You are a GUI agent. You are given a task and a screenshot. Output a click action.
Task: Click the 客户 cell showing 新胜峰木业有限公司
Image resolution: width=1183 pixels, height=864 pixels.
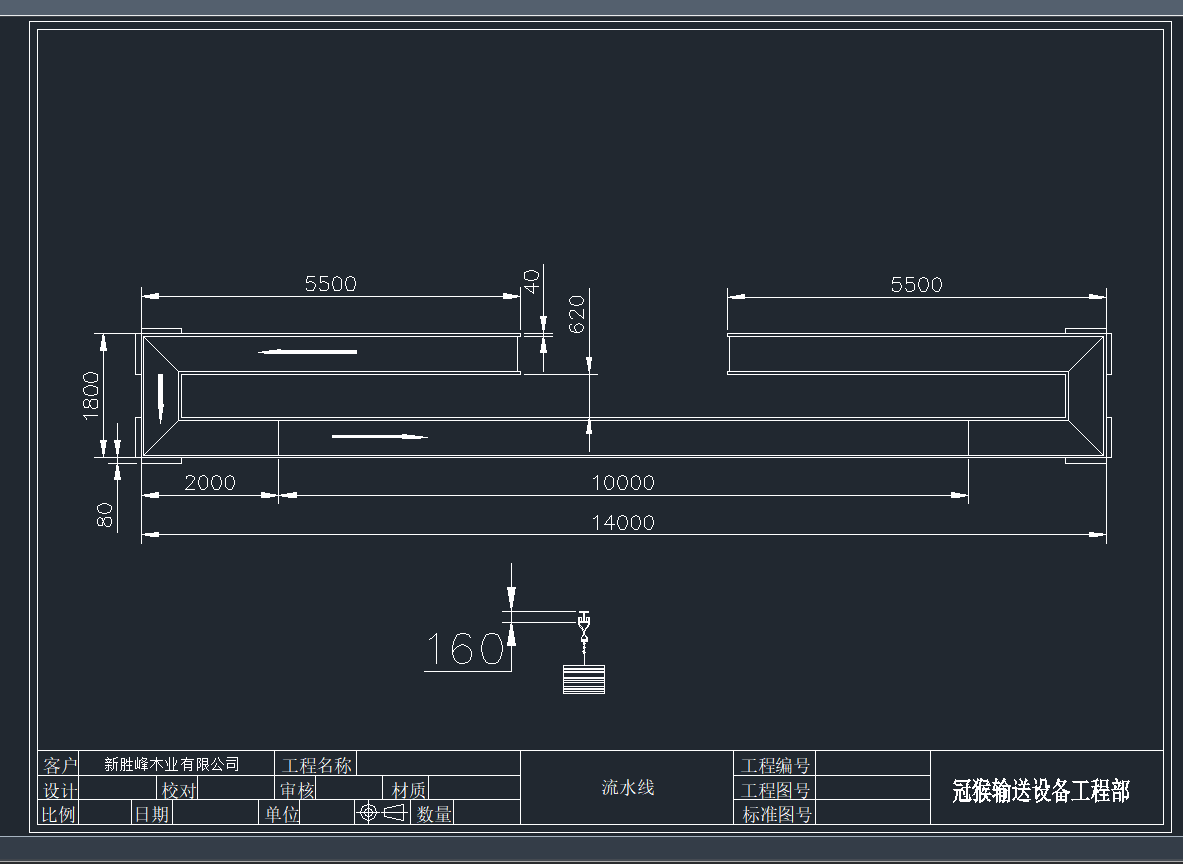pos(172,763)
